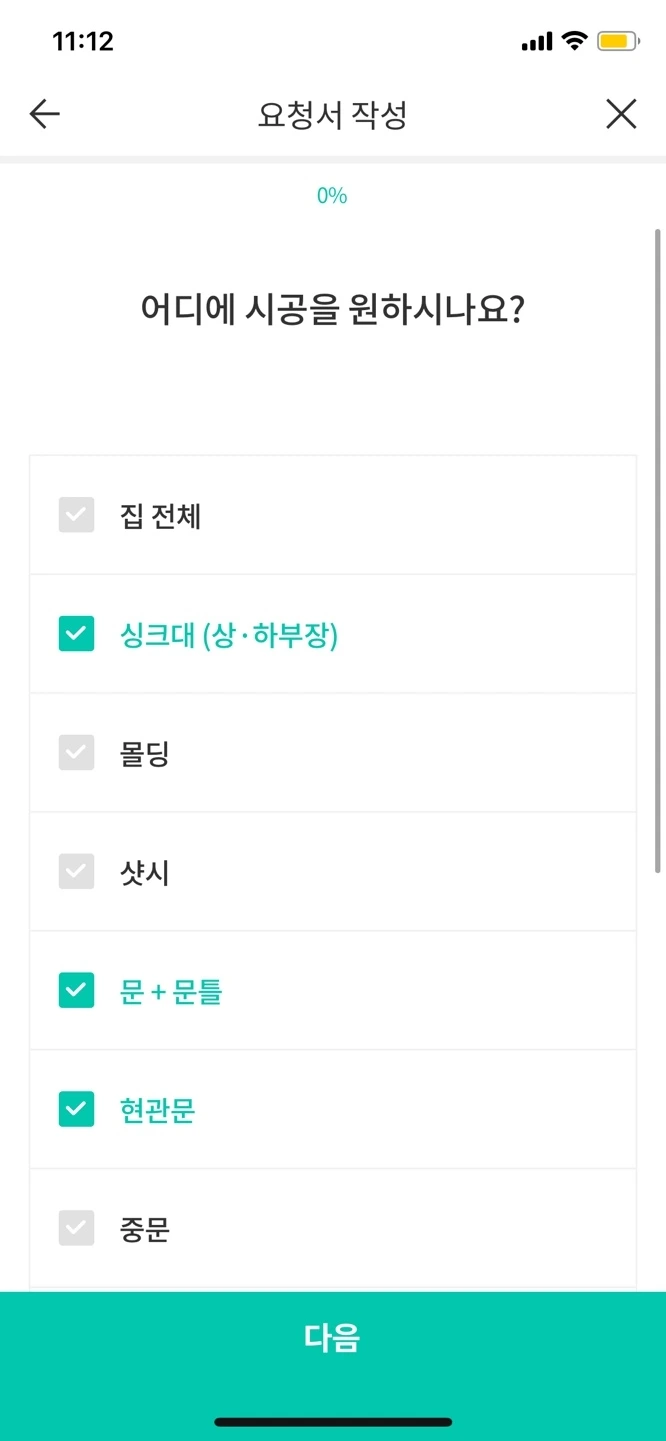Close the request form with the X

click(x=621, y=114)
